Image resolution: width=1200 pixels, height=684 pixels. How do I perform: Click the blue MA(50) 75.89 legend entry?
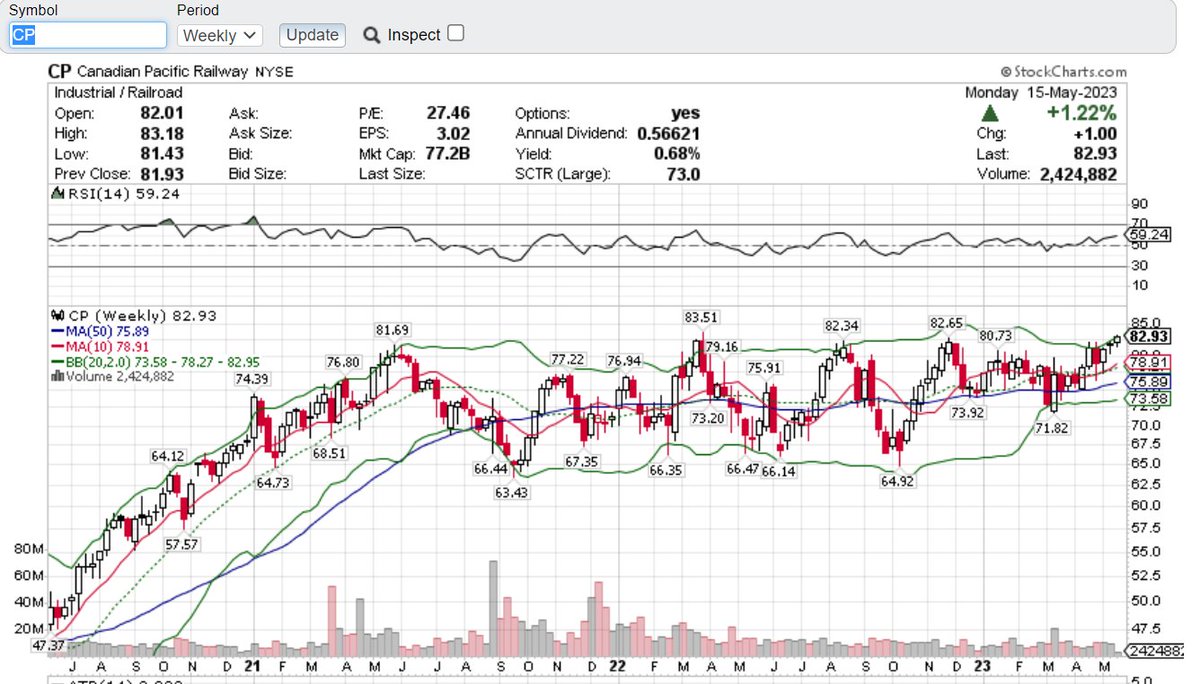[99, 331]
